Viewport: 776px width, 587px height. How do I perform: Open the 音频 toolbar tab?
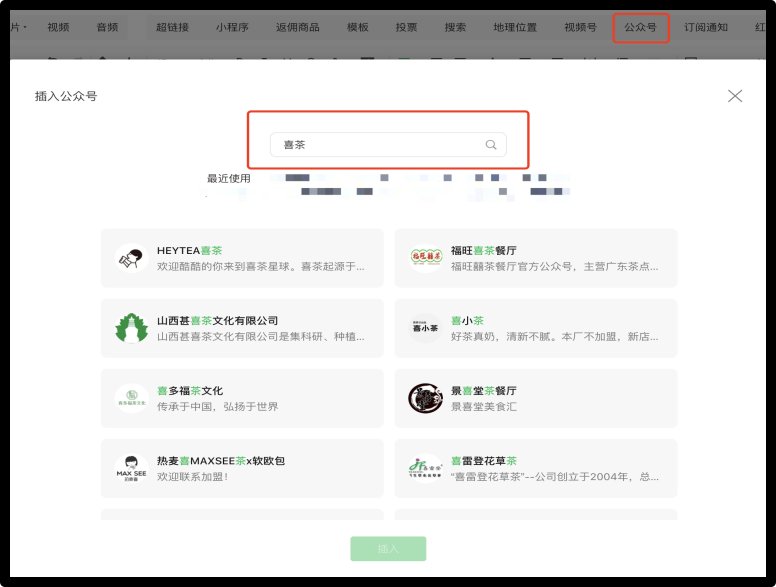[107, 27]
